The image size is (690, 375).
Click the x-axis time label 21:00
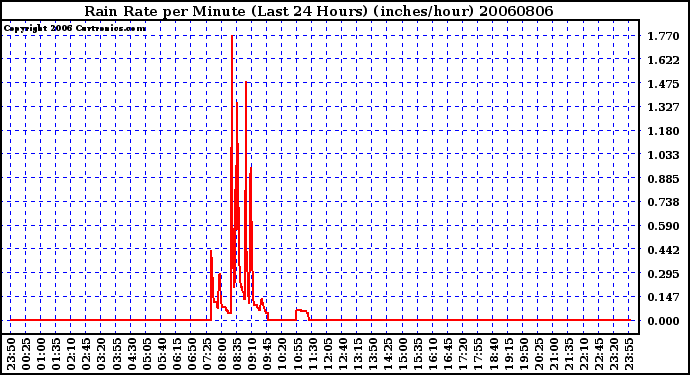click(554, 354)
